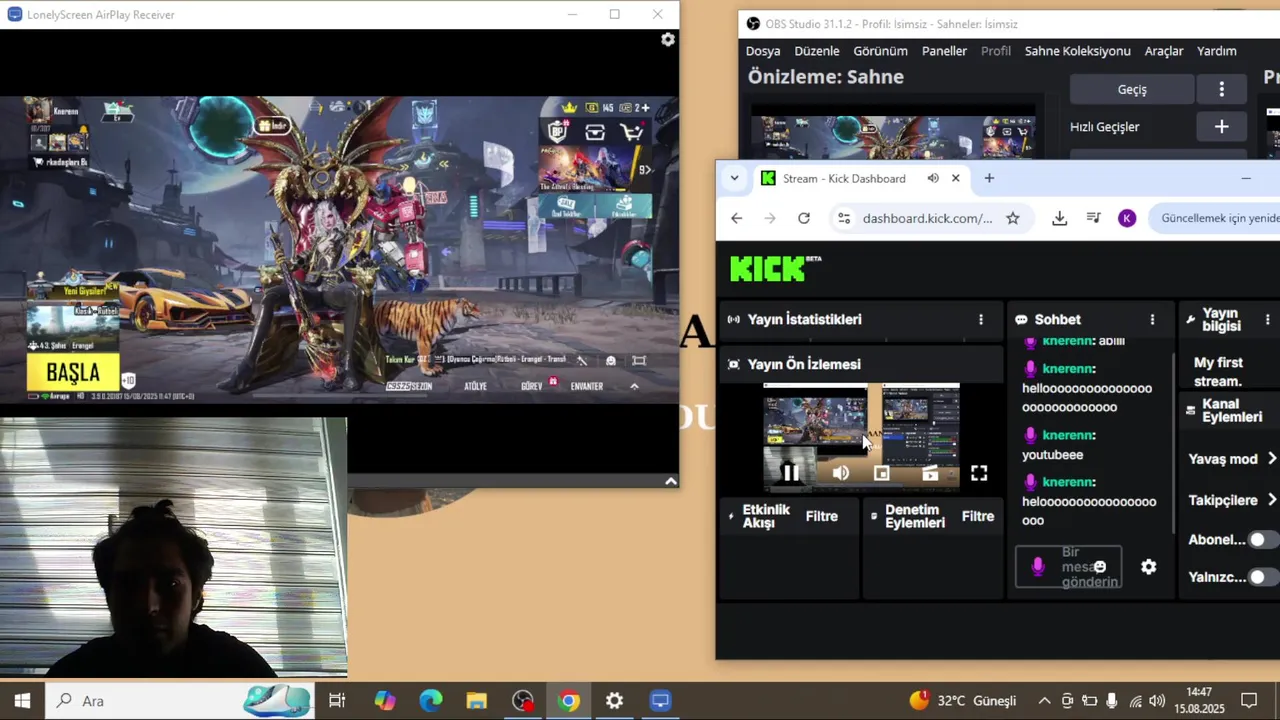This screenshot has height=720, width=1280.
Task: Go back in the Chrome browser
Action: (x=737, y=218)
